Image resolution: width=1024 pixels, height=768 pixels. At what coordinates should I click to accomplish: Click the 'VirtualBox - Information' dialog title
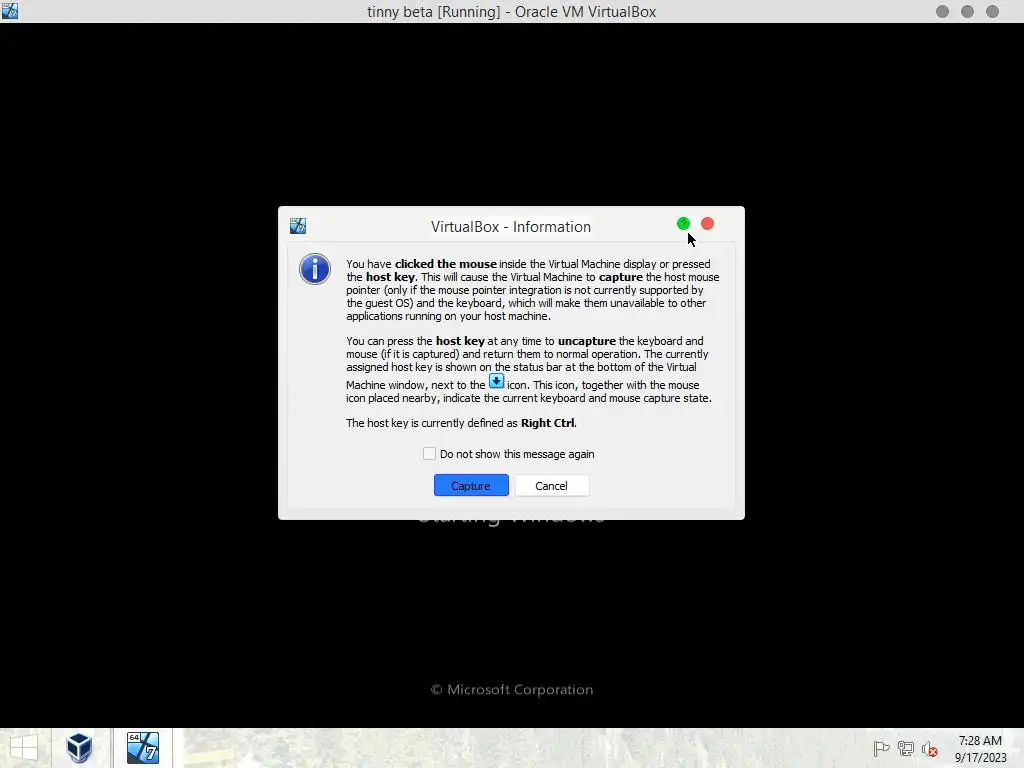coord(511,227)
